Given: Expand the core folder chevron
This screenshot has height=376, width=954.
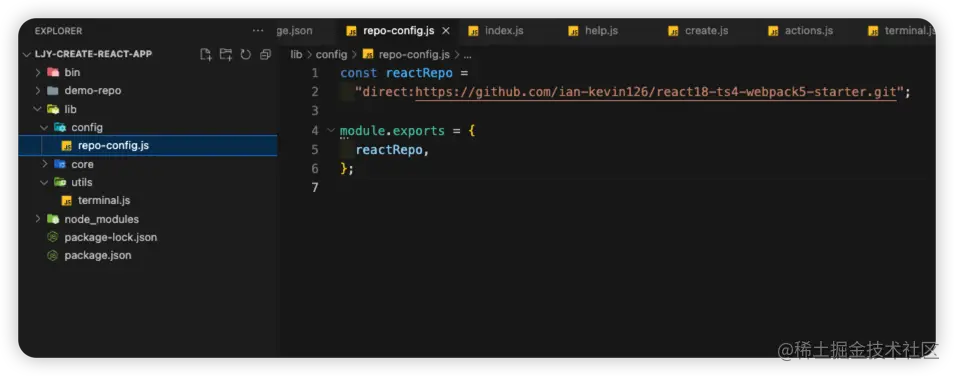Looking at the screenshot, I should click(x=44, y=164).
